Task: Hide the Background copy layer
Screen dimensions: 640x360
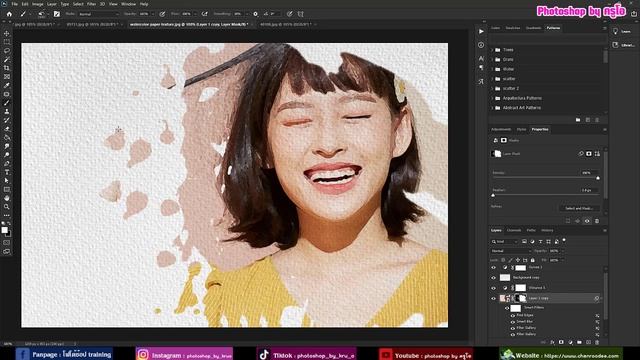Action: pos(493,278)
